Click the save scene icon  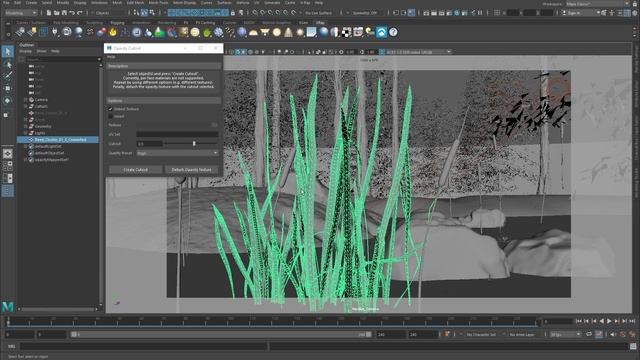pyautogui.click(x=64, y=13)
